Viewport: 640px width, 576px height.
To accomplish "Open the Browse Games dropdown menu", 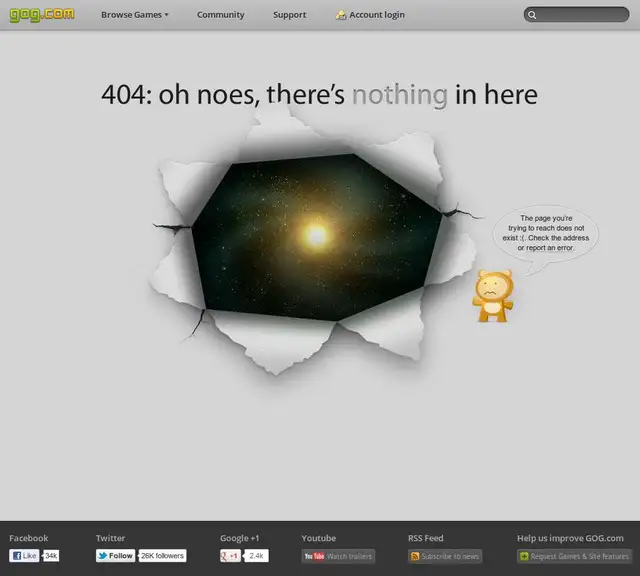I will 135,15.
